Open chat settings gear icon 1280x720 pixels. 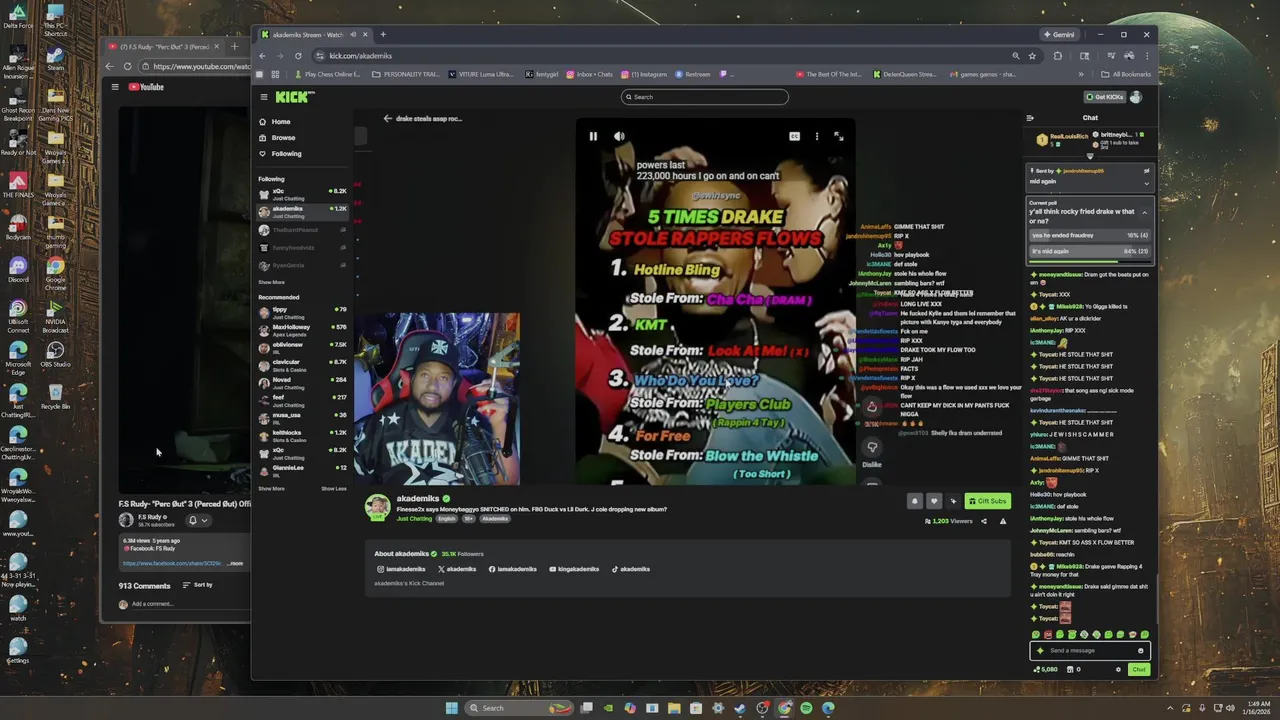coord(1118,670)
